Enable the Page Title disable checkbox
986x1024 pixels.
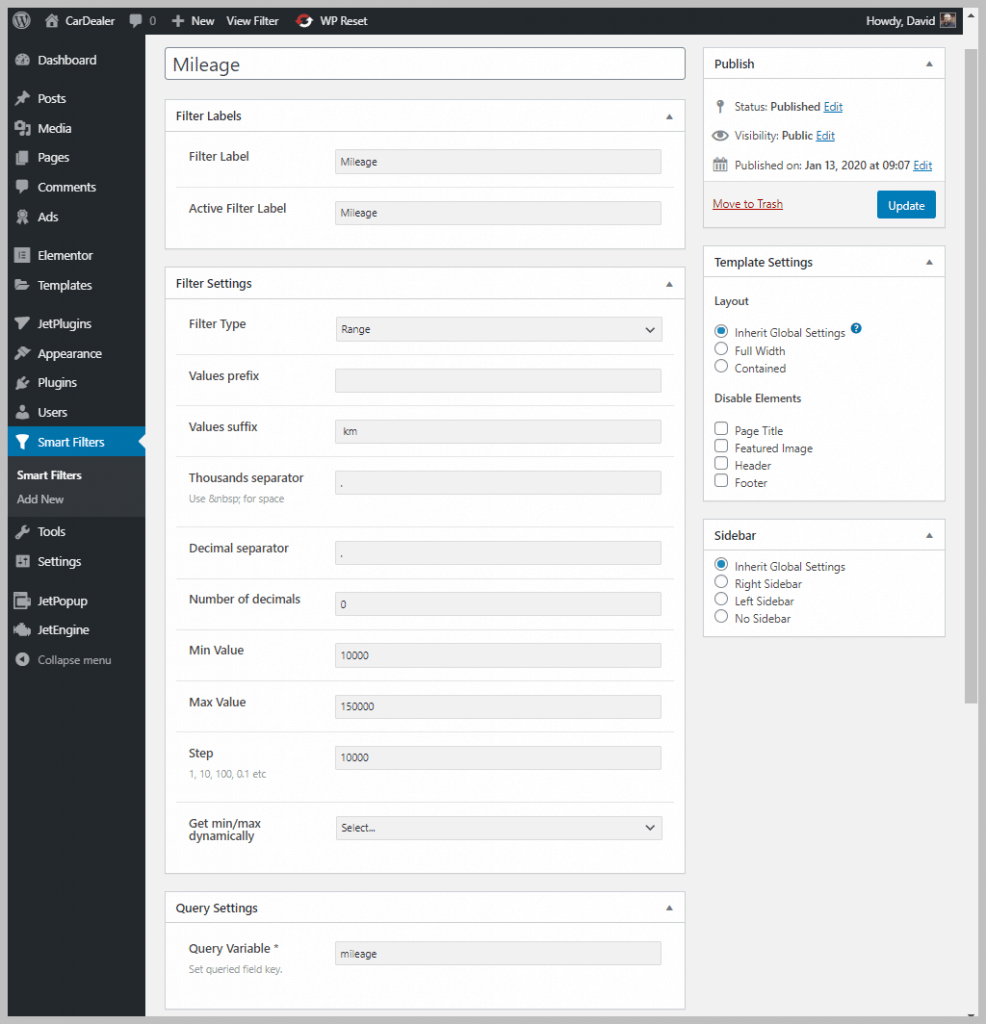pyautogui.click(x=721, y=429)
